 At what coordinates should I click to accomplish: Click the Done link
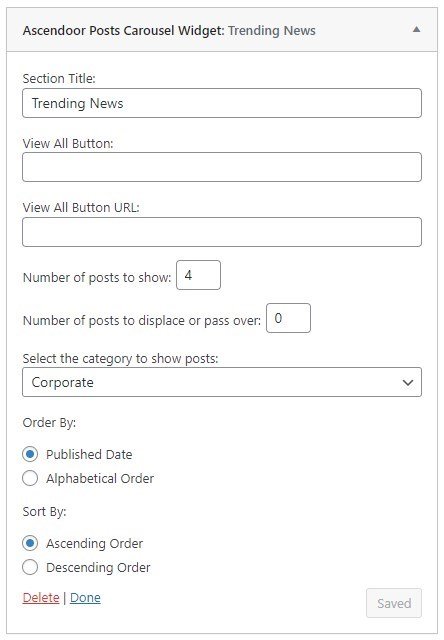click(85, 598)
